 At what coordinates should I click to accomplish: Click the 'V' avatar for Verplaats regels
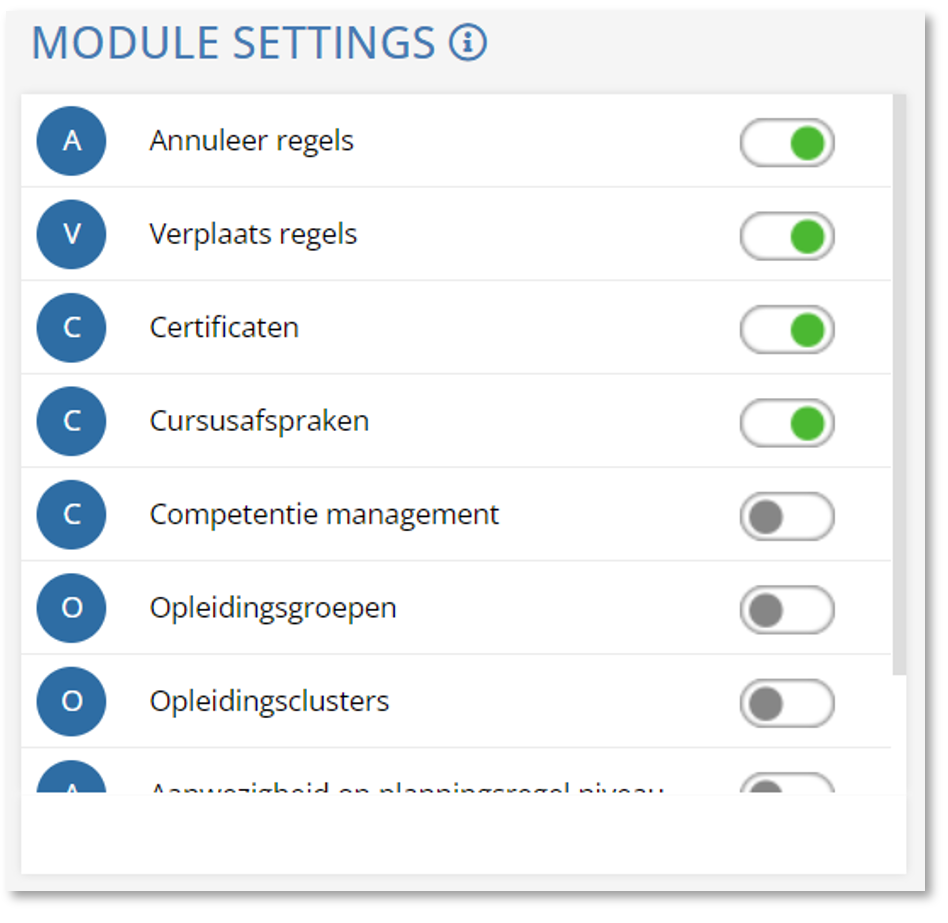[71, 235]
